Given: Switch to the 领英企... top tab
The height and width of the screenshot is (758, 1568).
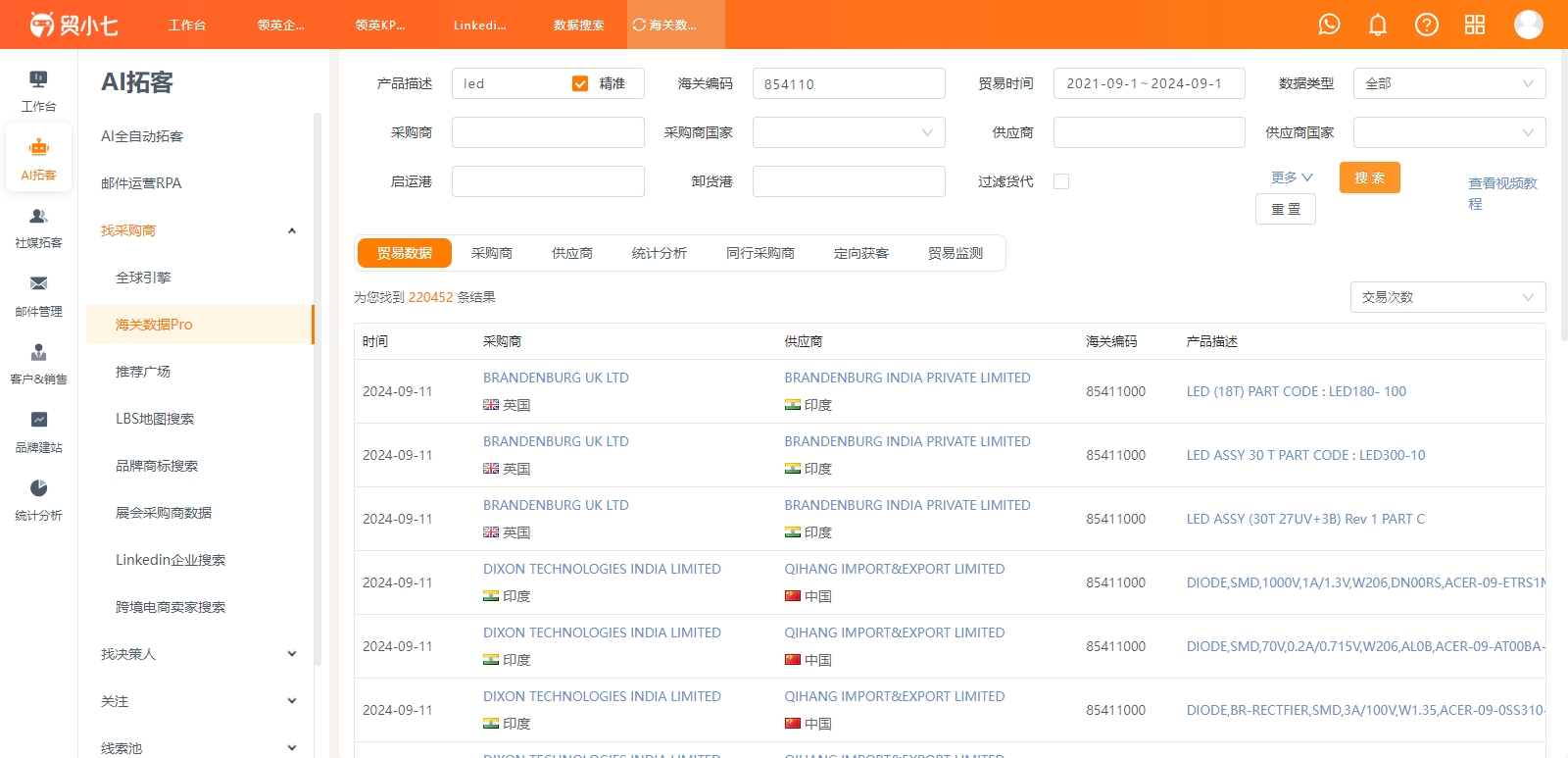Looking at the screenshot, I should 281,25.
